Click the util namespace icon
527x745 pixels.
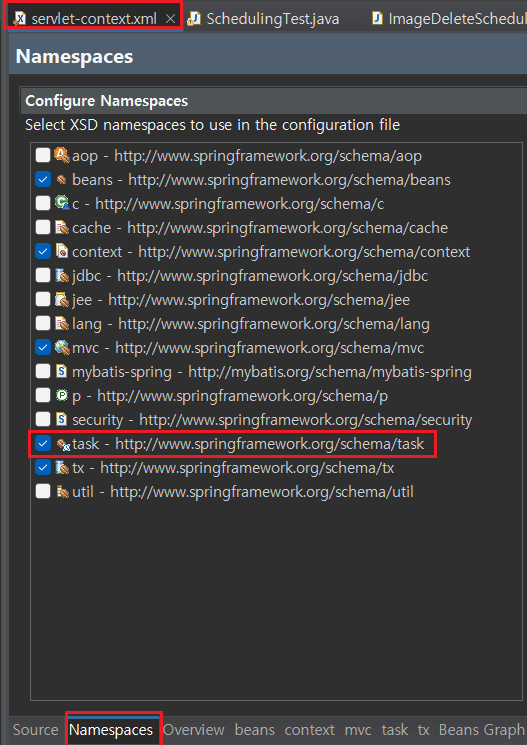coord(62,491)
